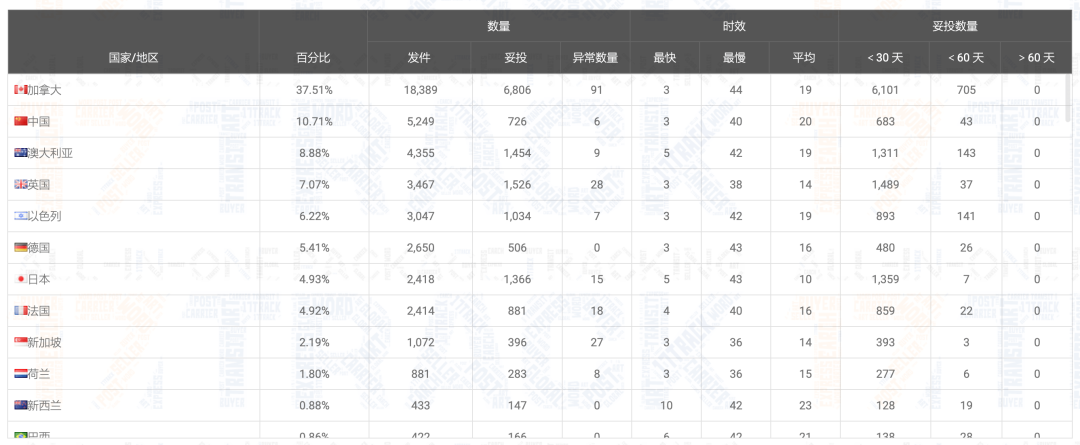Click the 妥投数量 group header
The width and height of the screenshot is (1080, 445).
point(955,26)
